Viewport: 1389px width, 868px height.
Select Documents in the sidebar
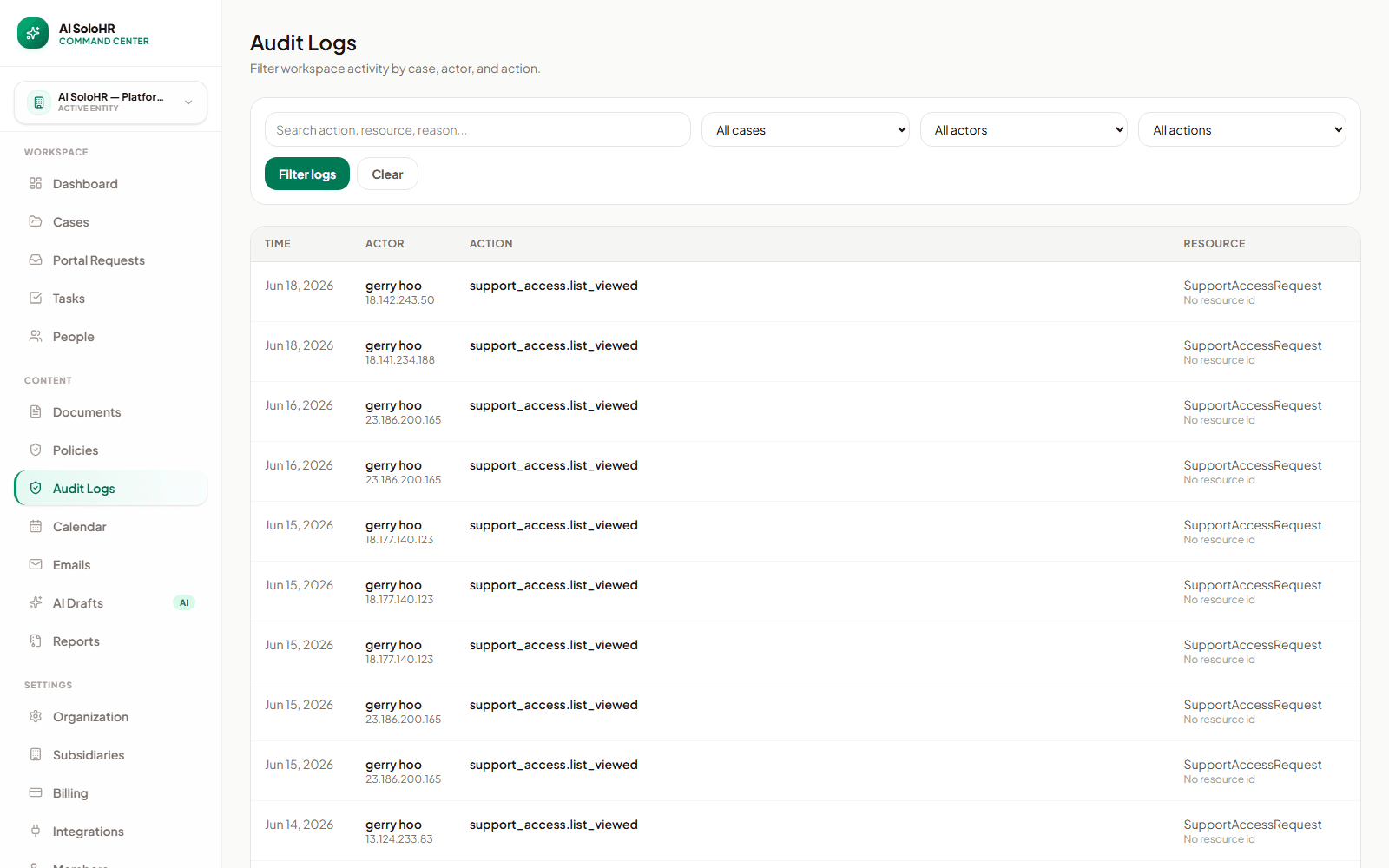(111, 412)
